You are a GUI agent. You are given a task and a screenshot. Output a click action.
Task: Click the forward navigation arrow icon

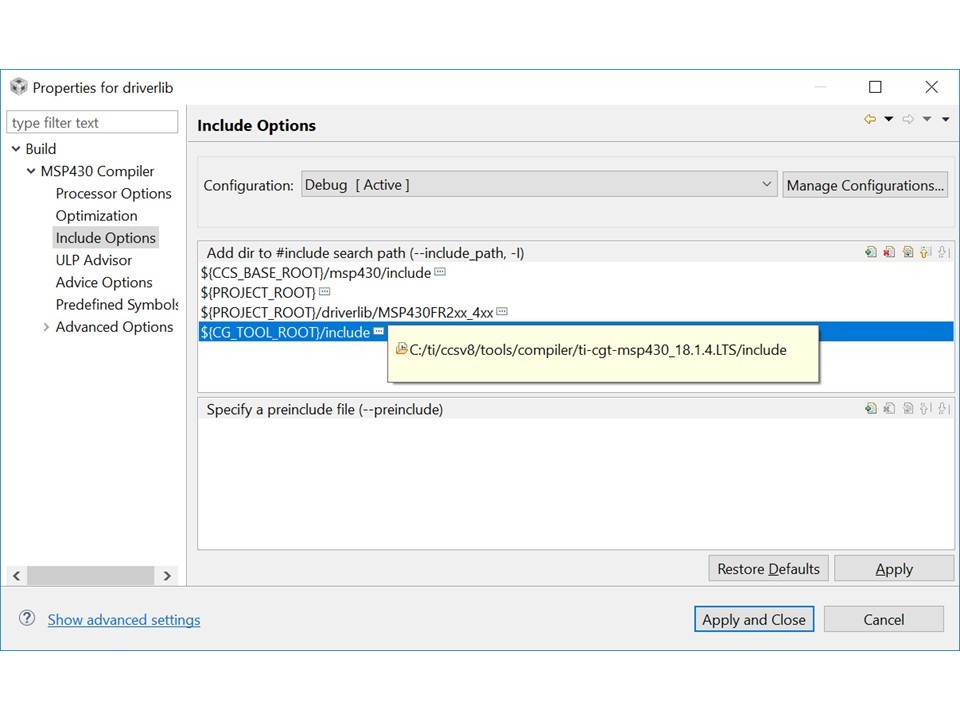click(x=907, y=119)
